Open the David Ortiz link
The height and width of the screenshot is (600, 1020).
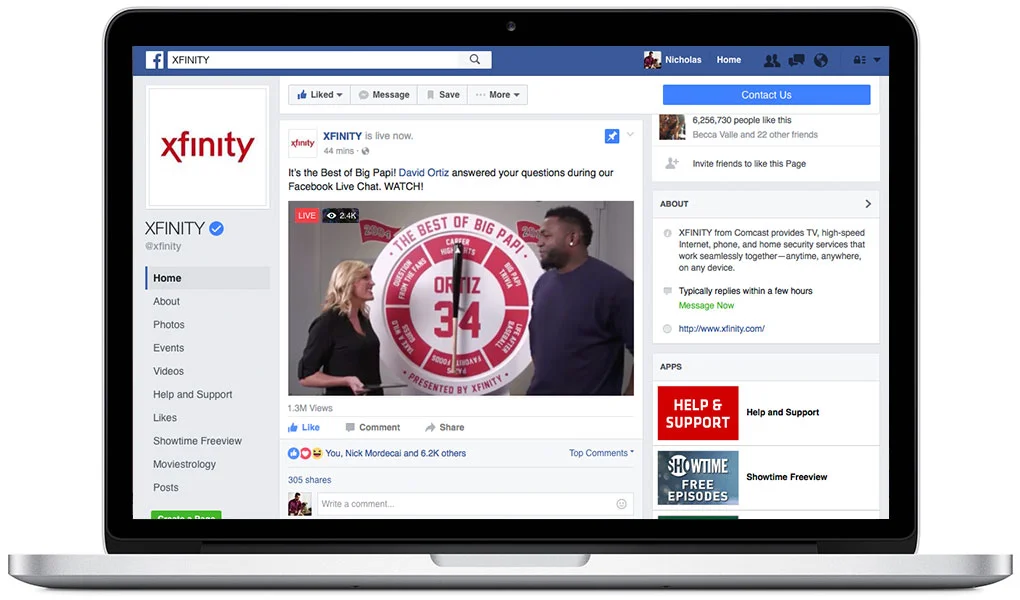(x=423, y=172)
